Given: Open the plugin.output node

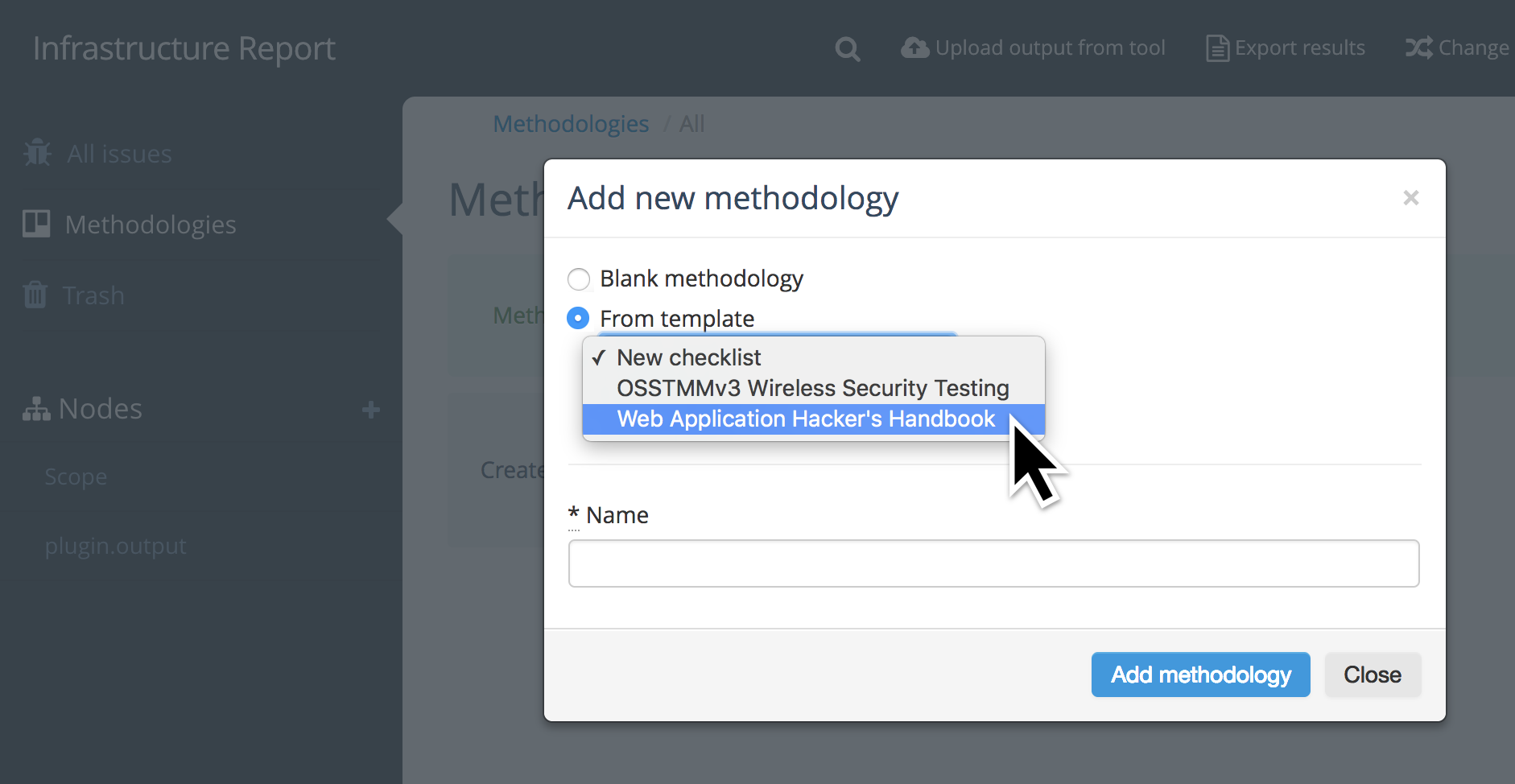Looking at the screenshot, I should pos(115,546).
